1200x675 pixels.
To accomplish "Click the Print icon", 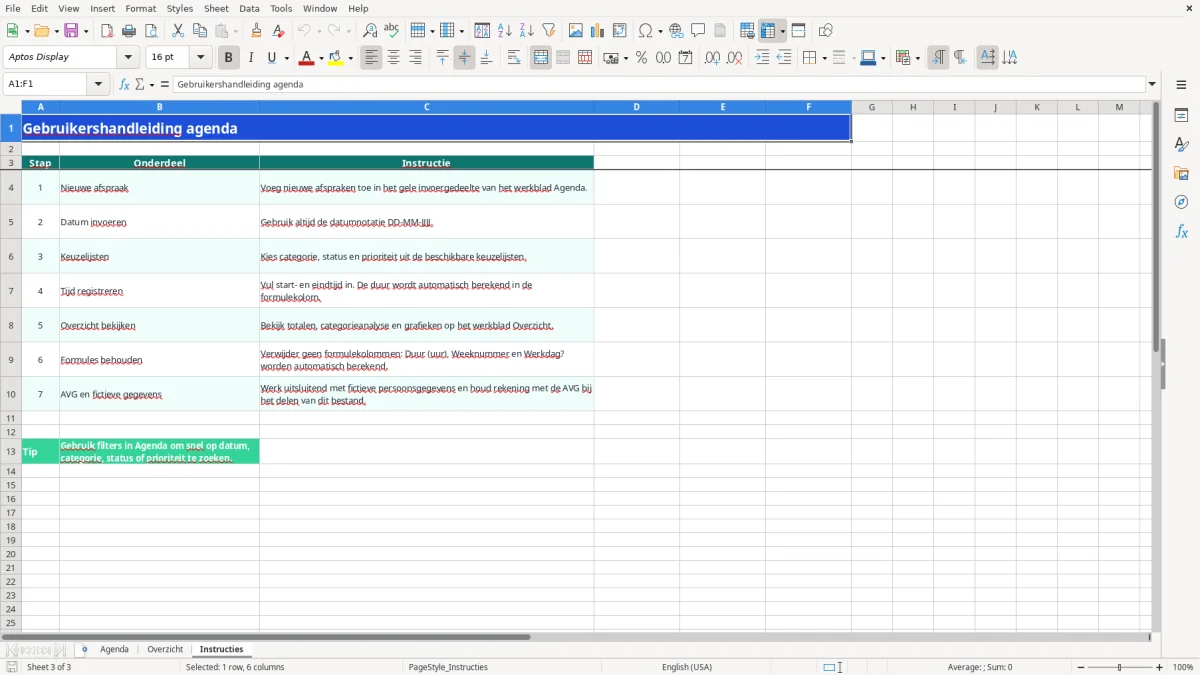I will [x=129, y=31].
